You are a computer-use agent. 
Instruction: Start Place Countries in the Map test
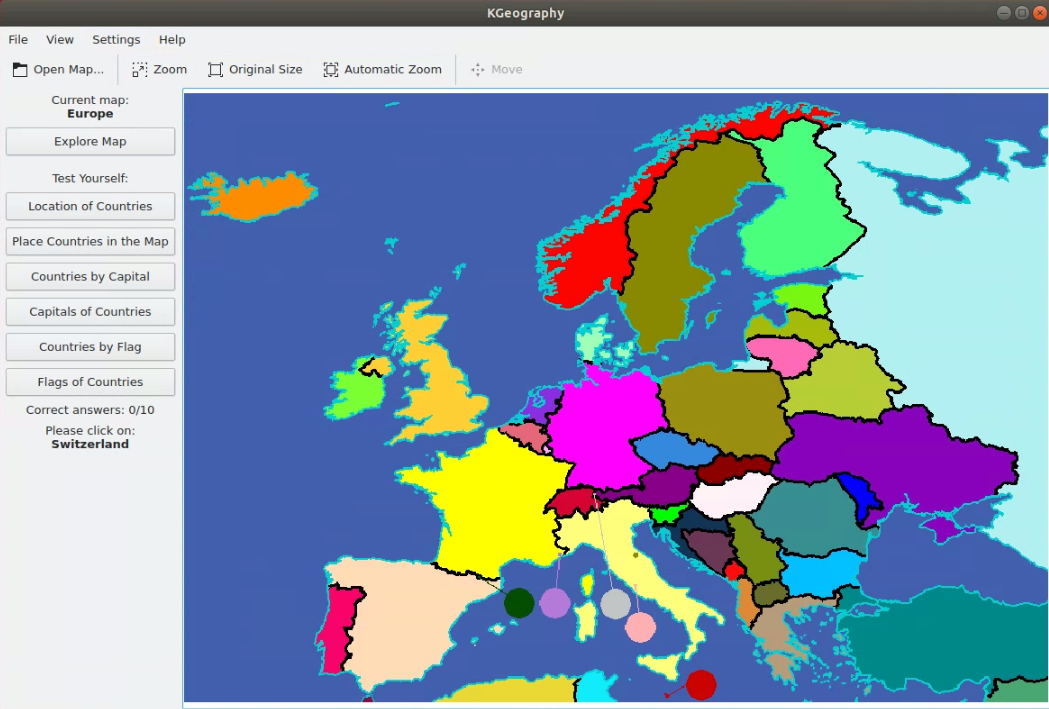pos(90,241)
